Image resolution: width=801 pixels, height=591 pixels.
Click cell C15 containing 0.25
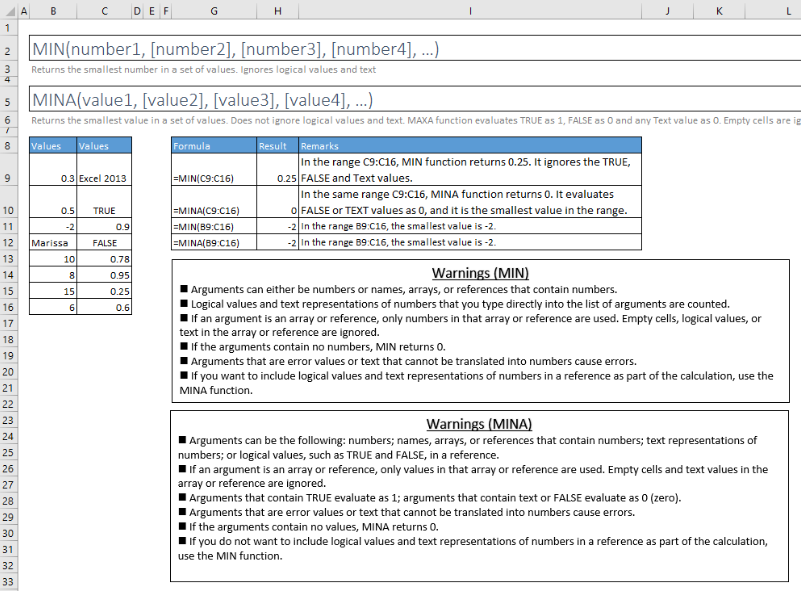coord(104,291)
